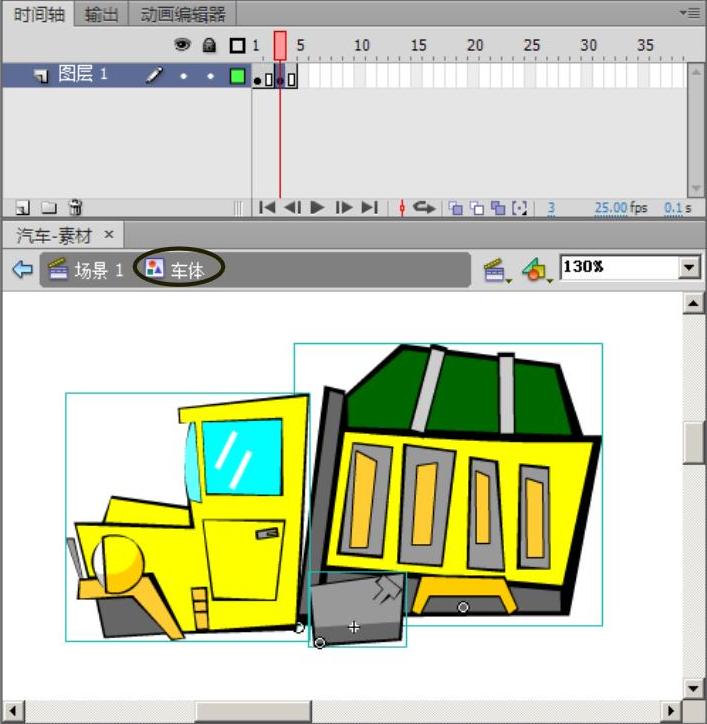Open the edit scene dropdown
The image size is (707, 724).
pyautogui.click(x=497, y=270)
